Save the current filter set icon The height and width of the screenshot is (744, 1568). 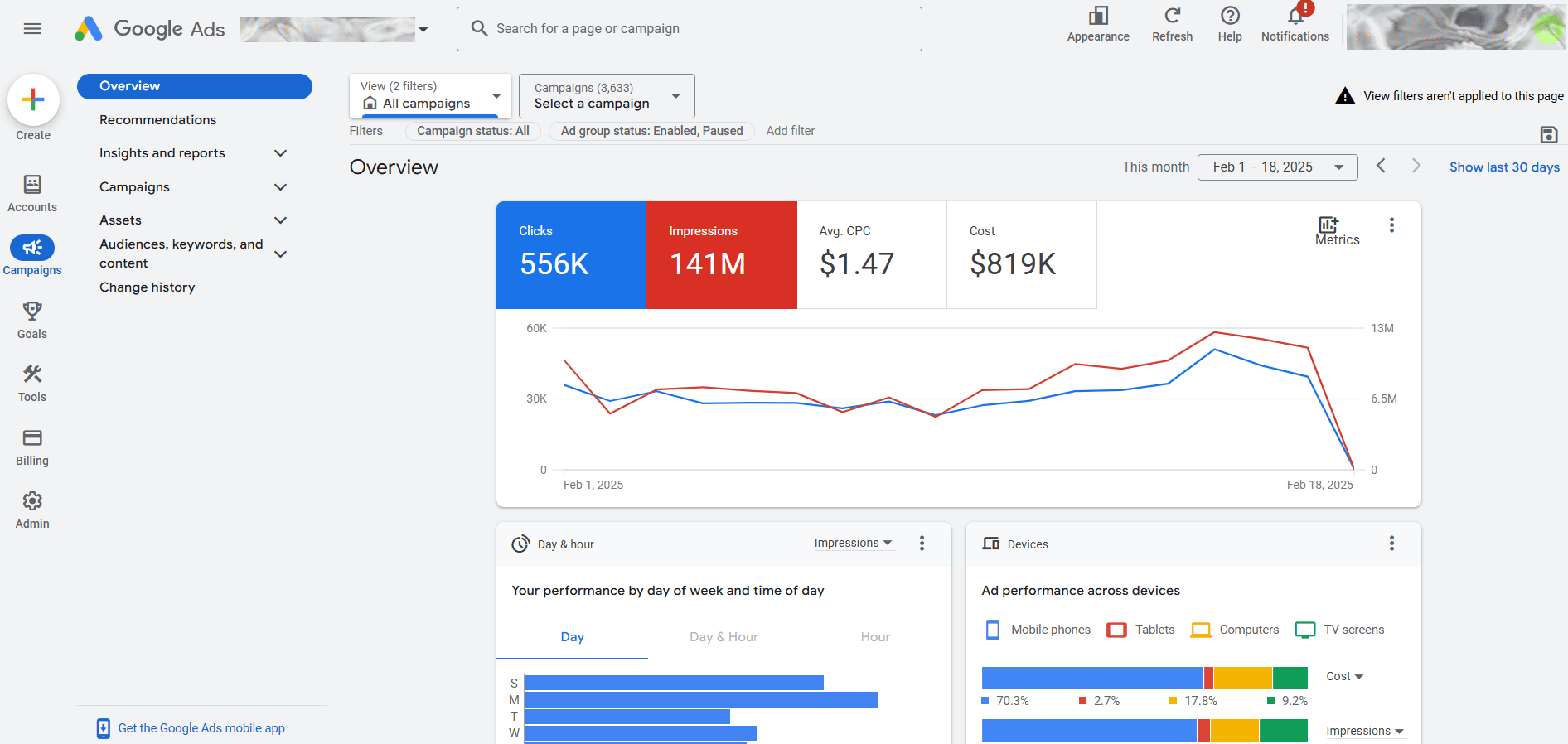(1548, 134)
